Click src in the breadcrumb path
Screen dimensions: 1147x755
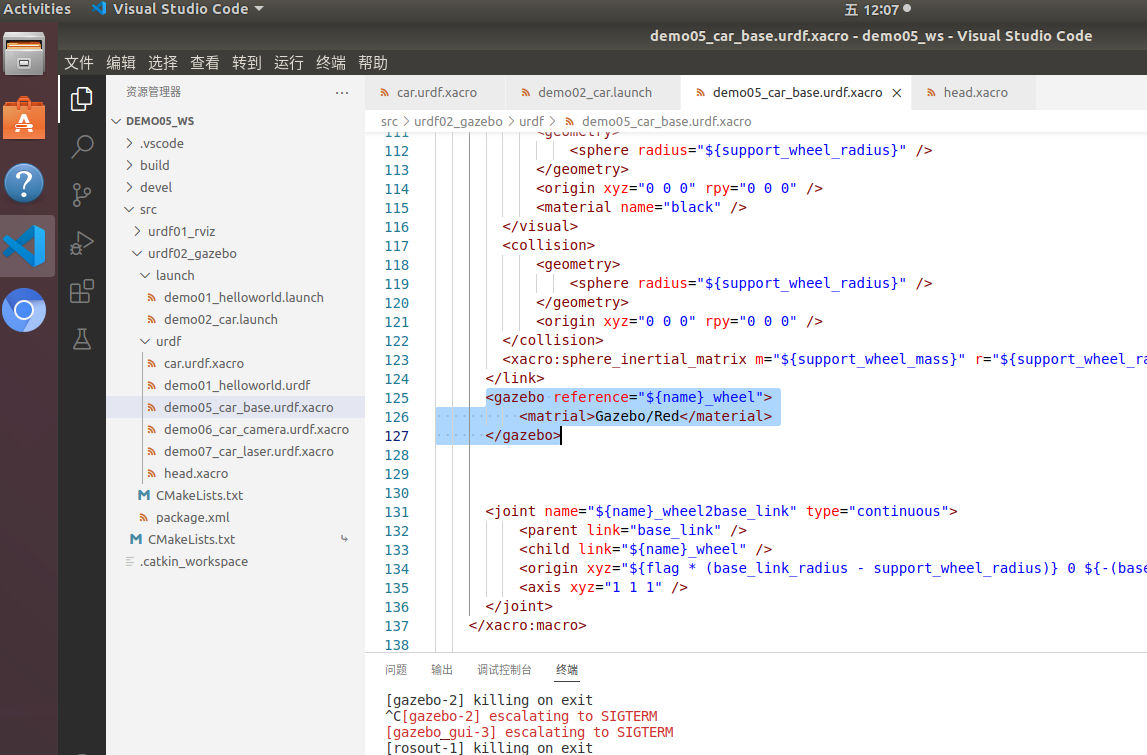pos(389,121)
